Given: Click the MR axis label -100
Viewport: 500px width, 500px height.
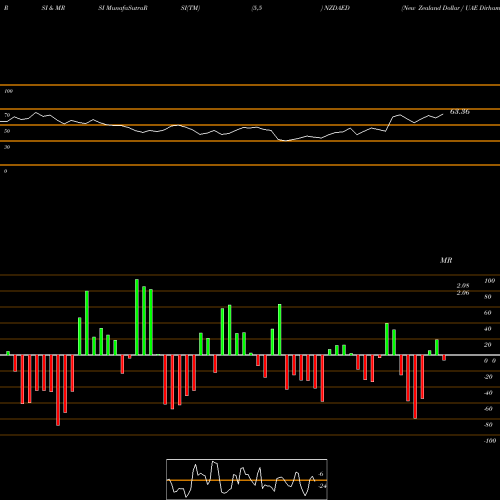Looking at the screenshot, I should pos(490,441).
